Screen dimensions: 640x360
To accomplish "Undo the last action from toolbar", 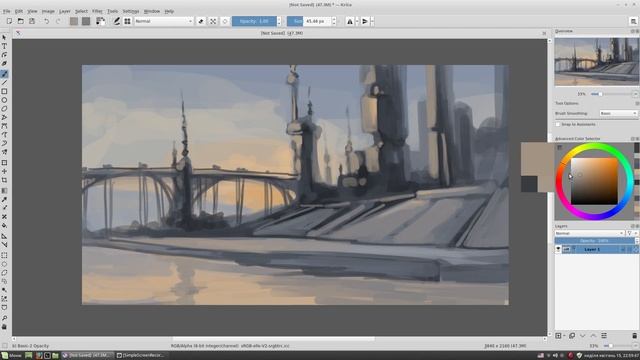I will [47, 21].
